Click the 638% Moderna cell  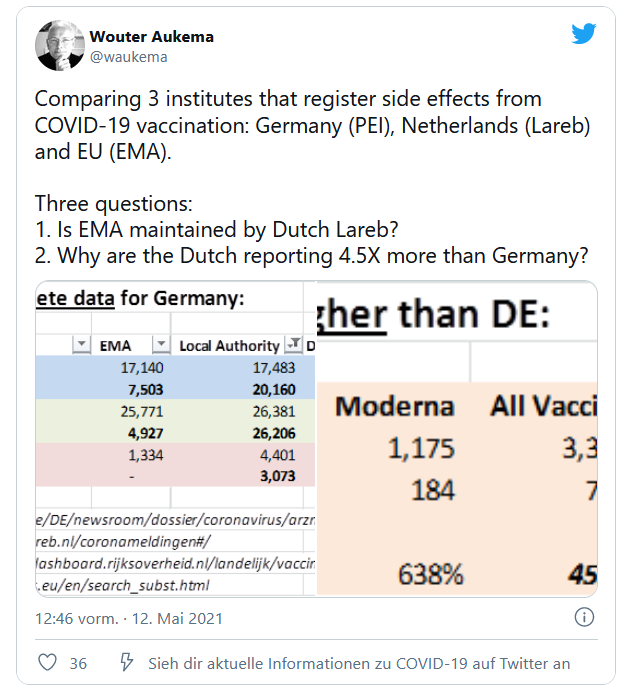click(430, 574)
